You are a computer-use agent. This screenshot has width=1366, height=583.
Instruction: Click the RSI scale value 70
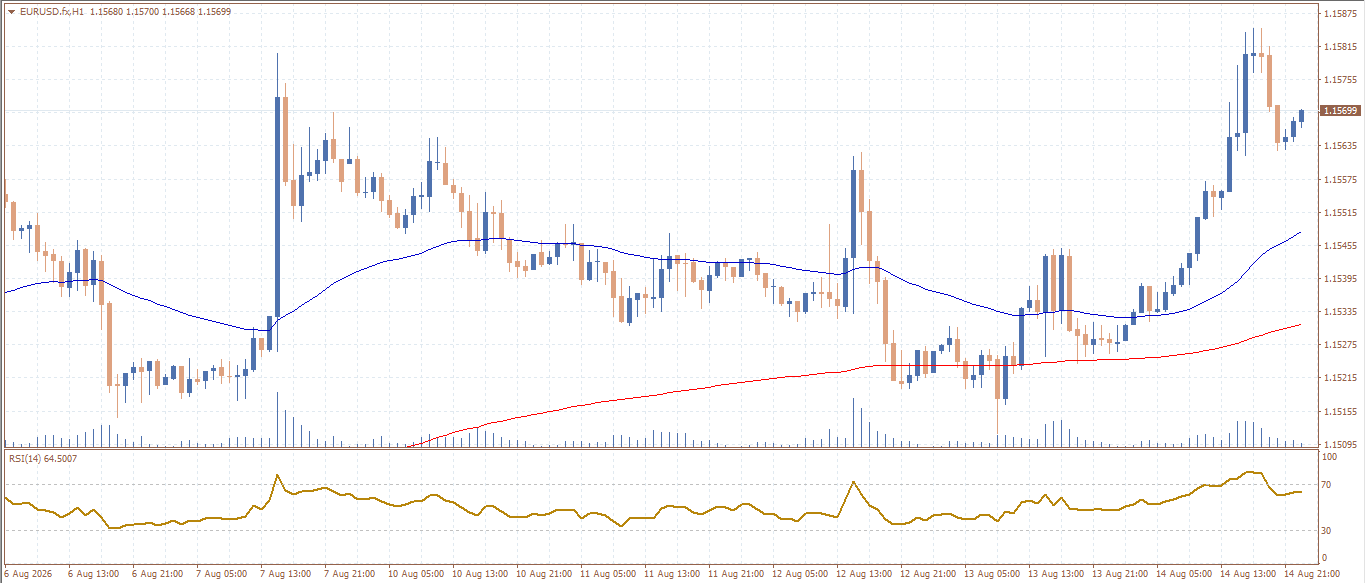pos(1327,485)
